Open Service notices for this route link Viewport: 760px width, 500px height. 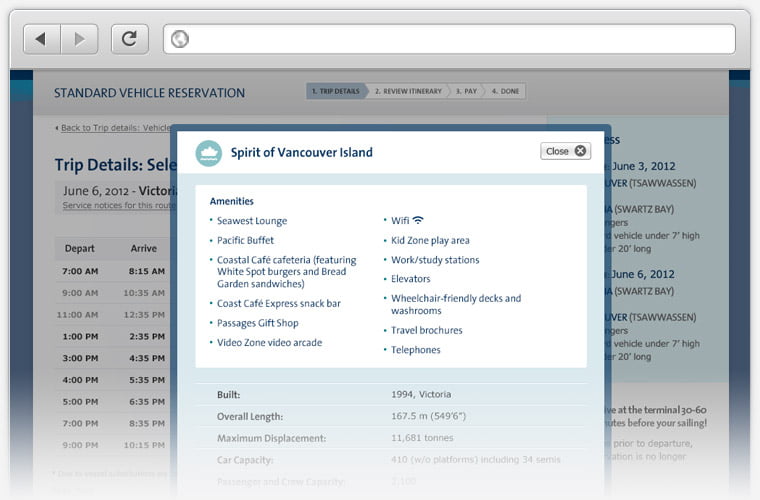pyautogui.click(x=118, y=205)
